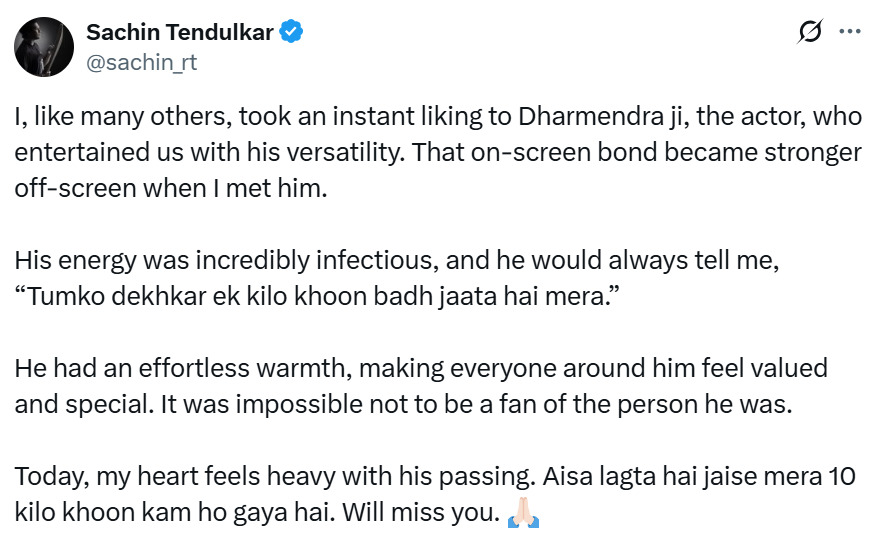Click the folded hands emoji

click(x=525, y=514)
